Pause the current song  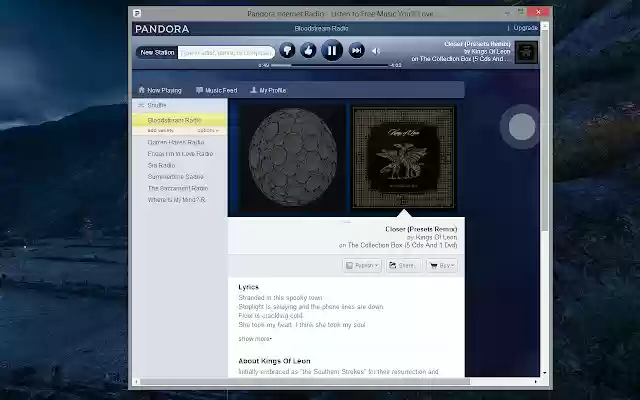click(x=332, y=50)
